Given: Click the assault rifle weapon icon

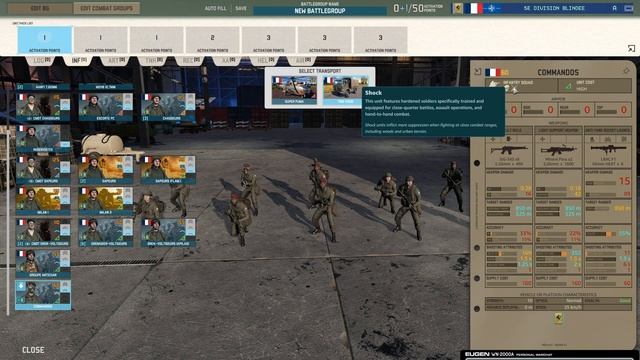Looking at the screenshot, I should [x=509, y=150].
